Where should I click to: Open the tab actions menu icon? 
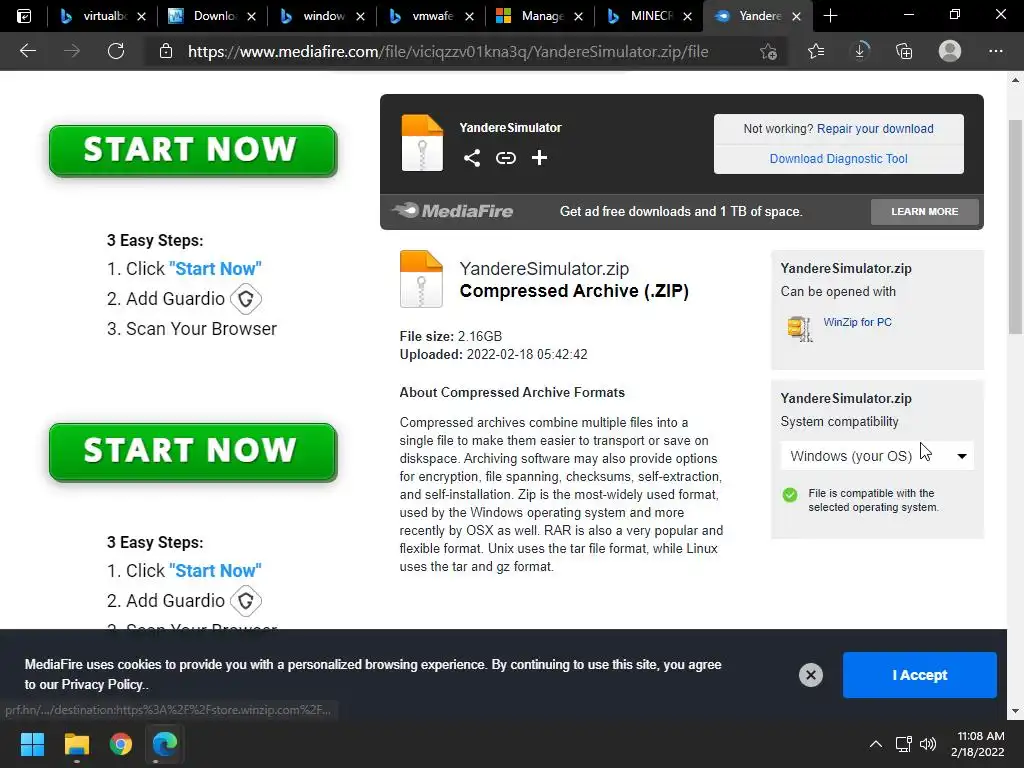(24, 16)
